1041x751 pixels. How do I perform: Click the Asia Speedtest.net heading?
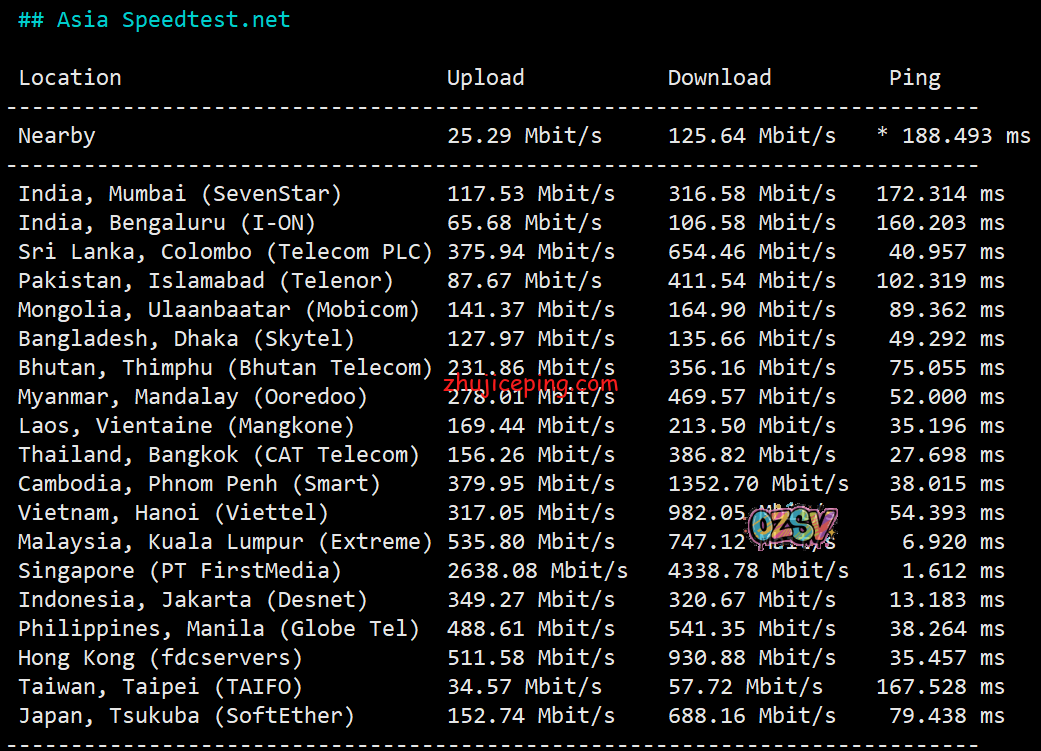click(154, 20)
